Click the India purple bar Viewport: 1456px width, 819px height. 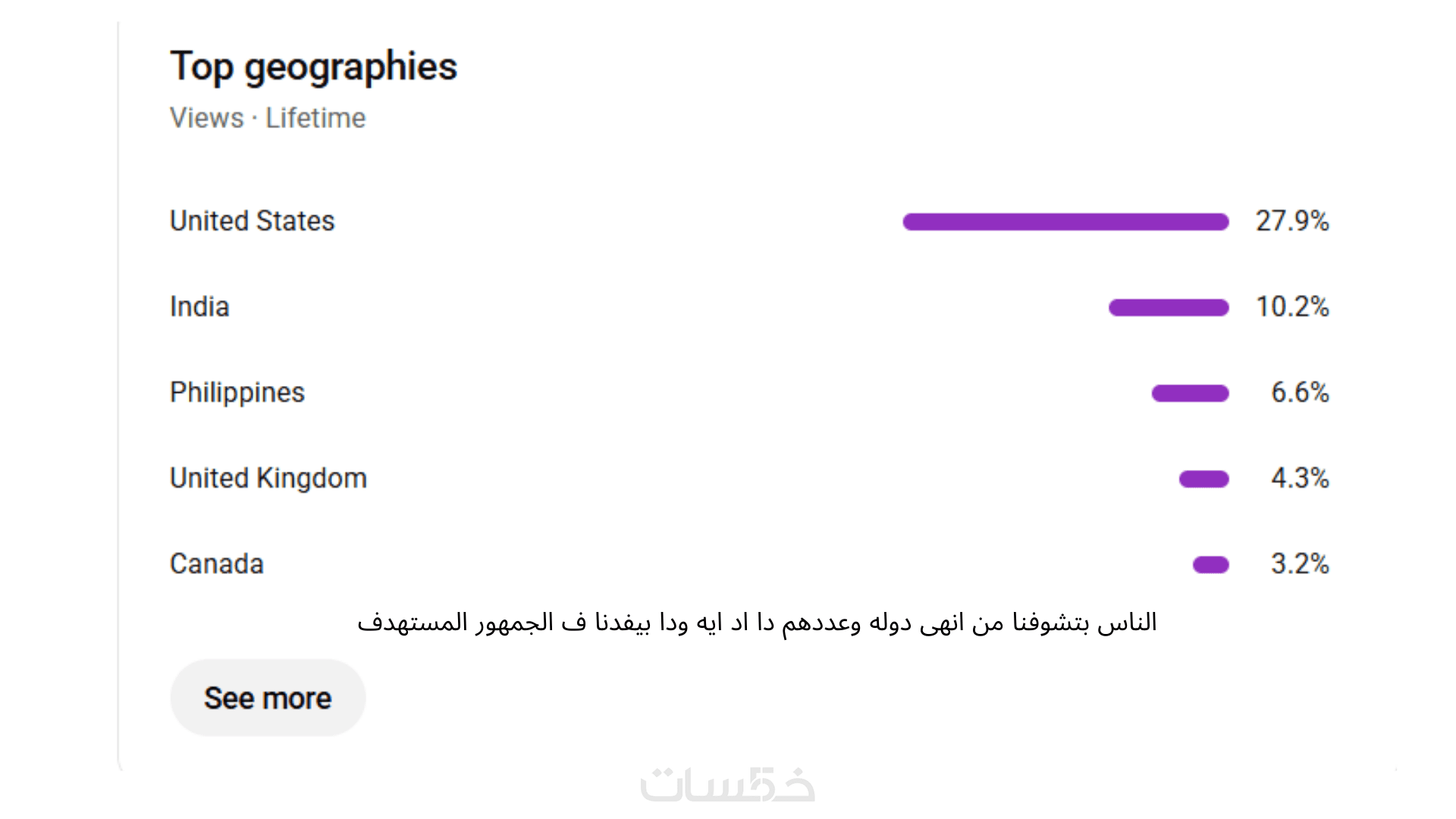click(1168, 307)
